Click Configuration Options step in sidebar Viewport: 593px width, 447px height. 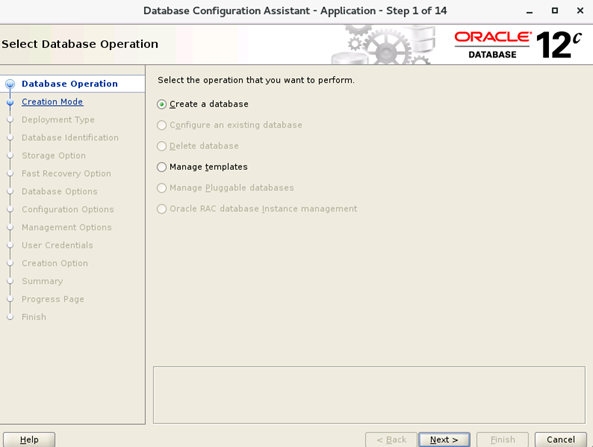[x=68, y=210]
